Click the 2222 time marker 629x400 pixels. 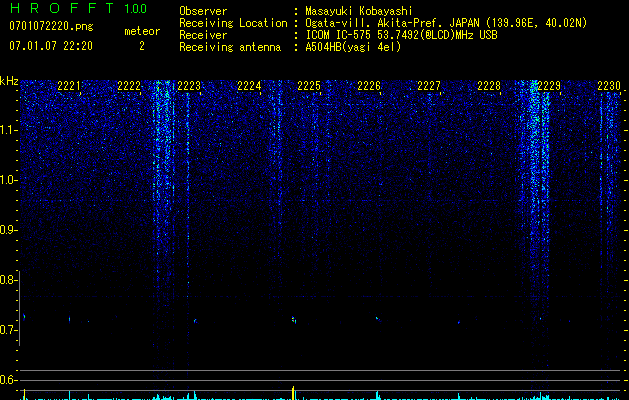click(x=129, y=85)
